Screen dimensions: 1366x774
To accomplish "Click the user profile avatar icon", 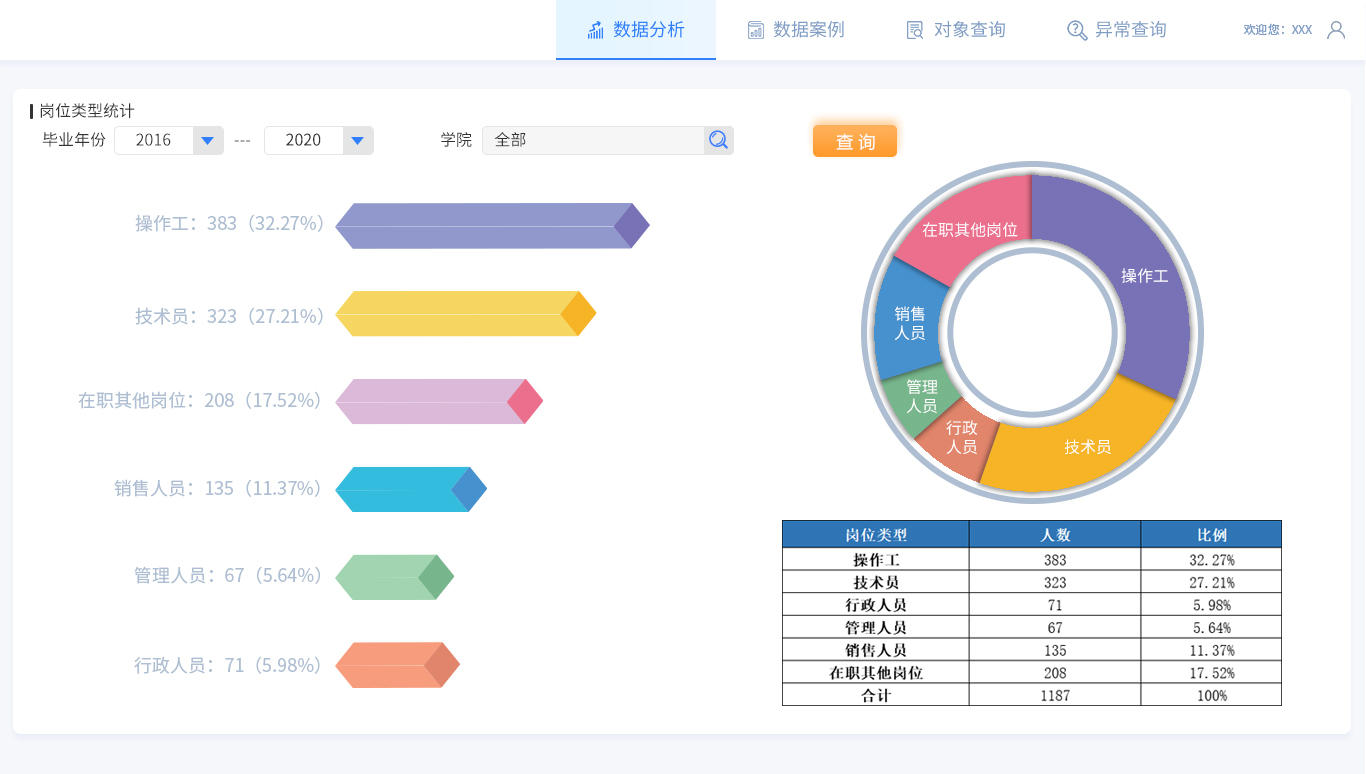I will point(1336,30).
